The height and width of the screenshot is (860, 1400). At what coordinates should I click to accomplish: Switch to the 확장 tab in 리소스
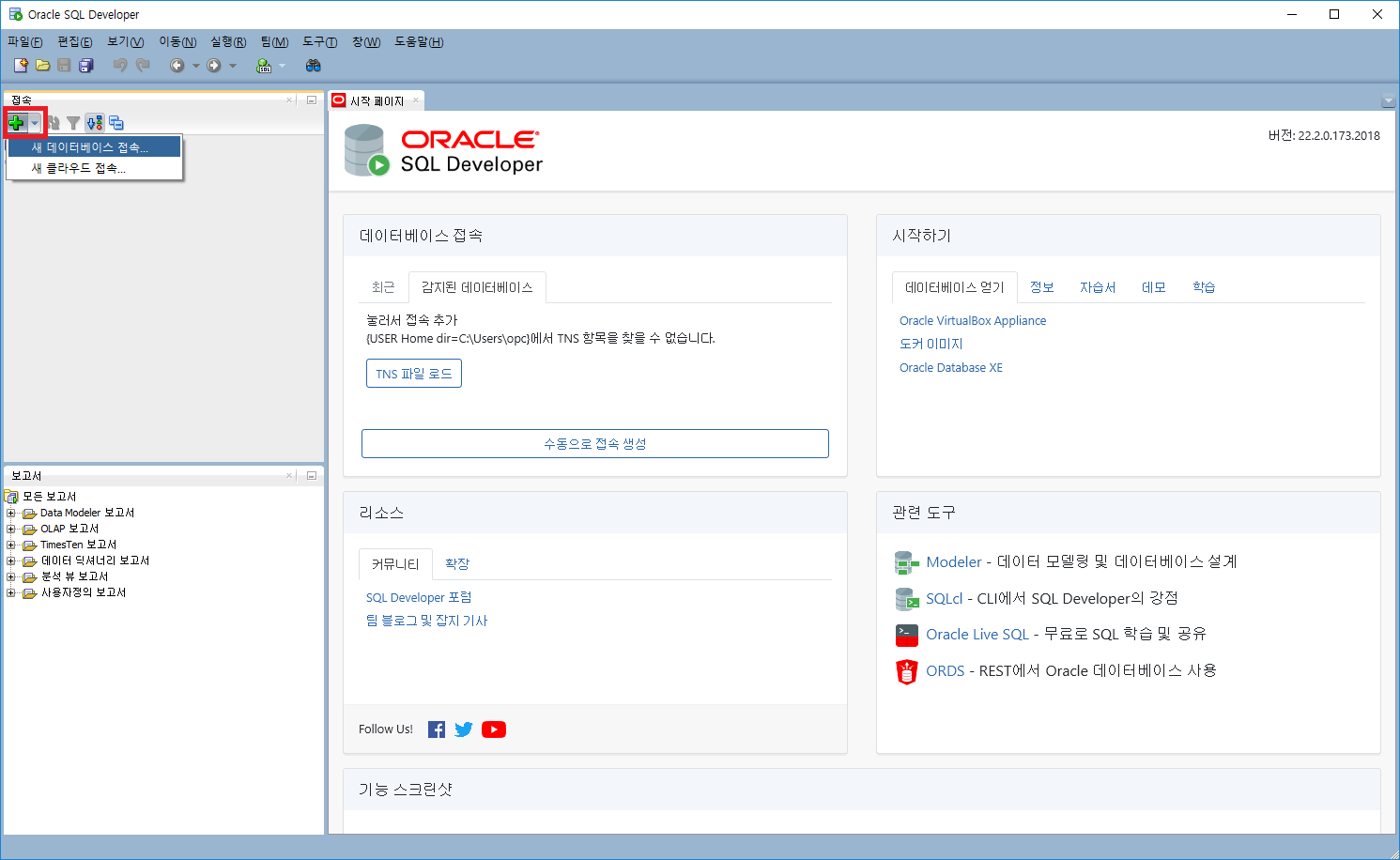[457, 564]
